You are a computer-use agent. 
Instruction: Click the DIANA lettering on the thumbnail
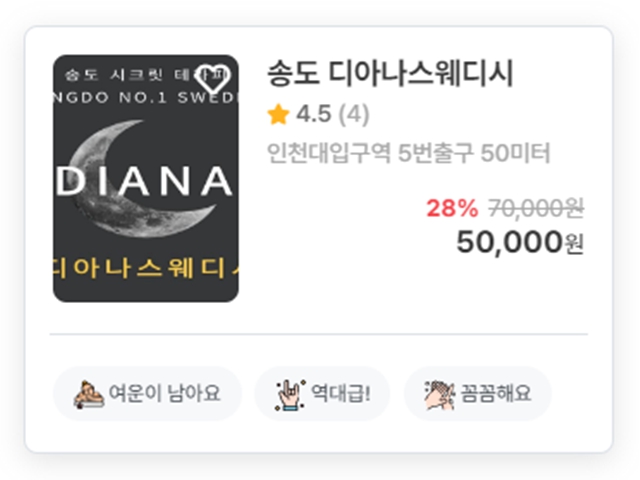click(x=144, y=180)
